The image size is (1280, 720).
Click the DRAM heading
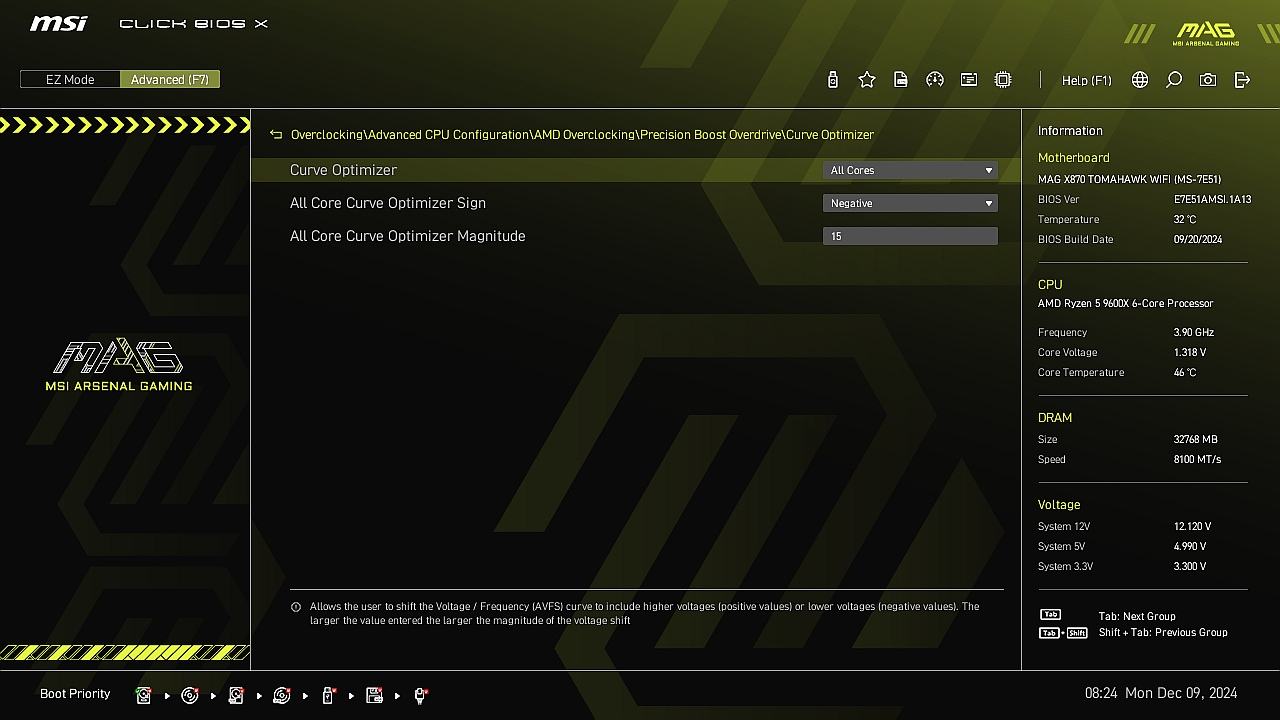1055,418
